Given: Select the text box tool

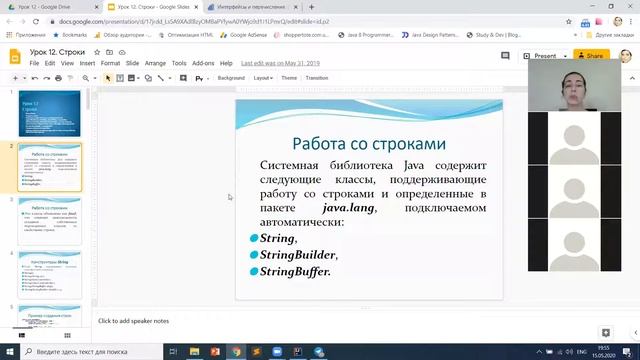Looking at the screenshot, I should pos(120,78).
